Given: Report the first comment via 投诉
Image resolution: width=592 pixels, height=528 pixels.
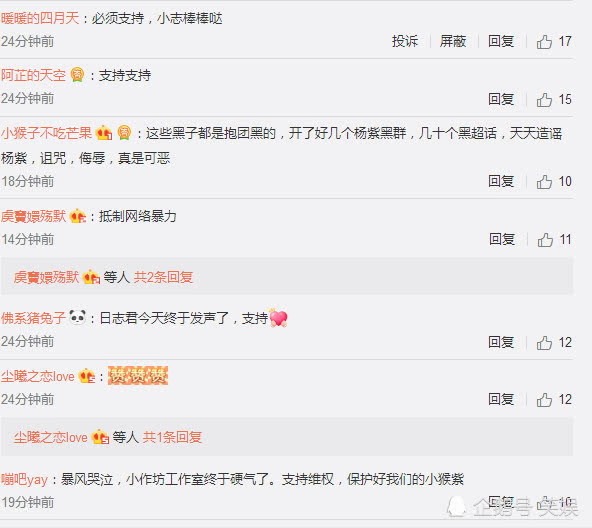Looking at the screenshot, I should point(405,41).
